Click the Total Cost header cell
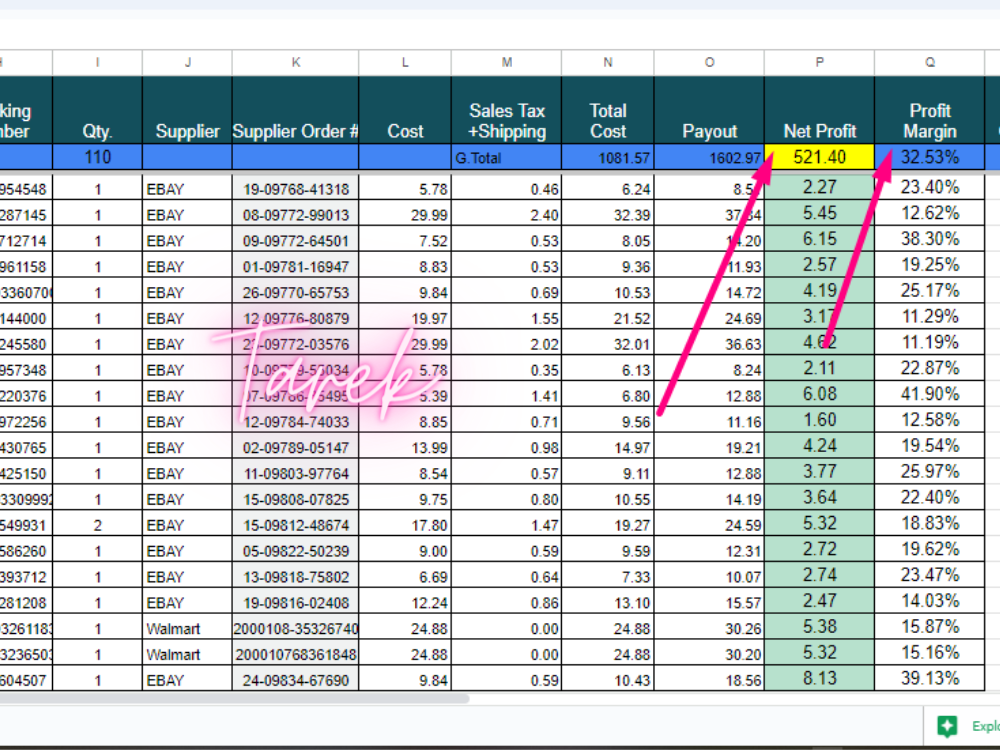 click(608, 110)
